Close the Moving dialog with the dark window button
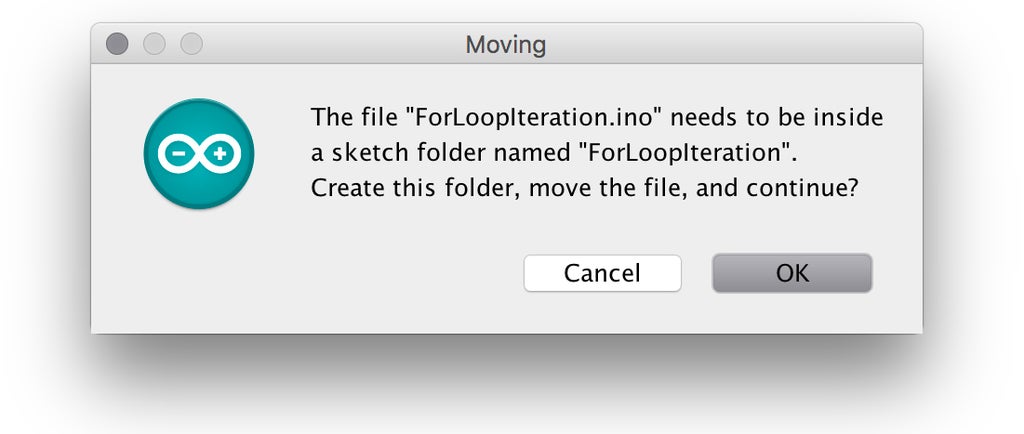The image size is (1024, 434). [x=117, y=44]
